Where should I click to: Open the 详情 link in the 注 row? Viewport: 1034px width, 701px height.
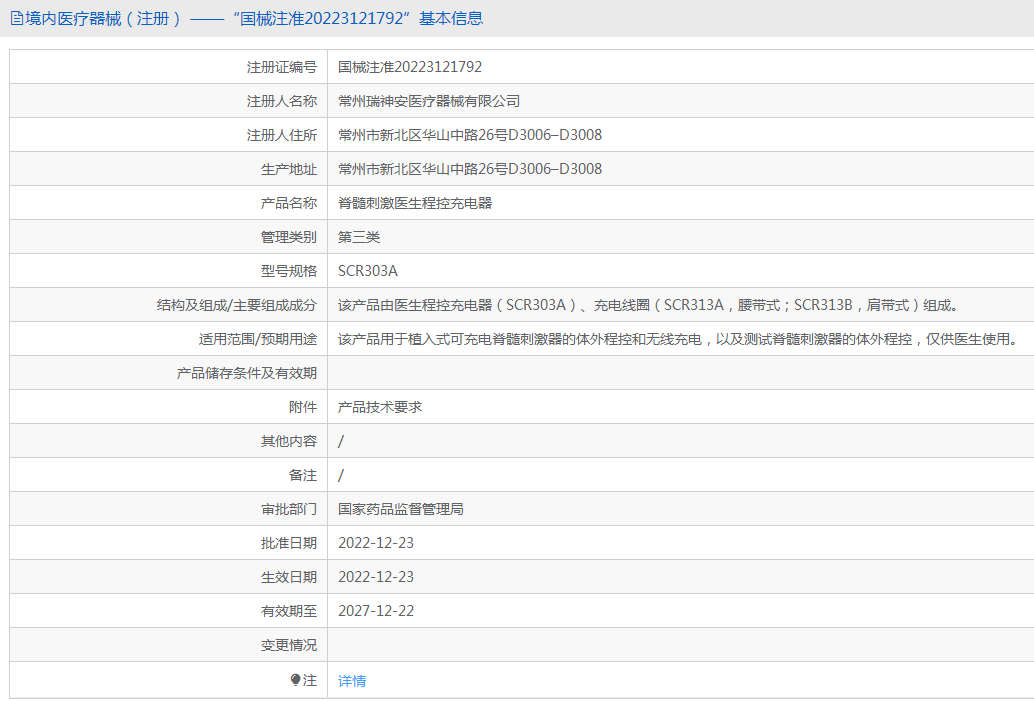351,681
